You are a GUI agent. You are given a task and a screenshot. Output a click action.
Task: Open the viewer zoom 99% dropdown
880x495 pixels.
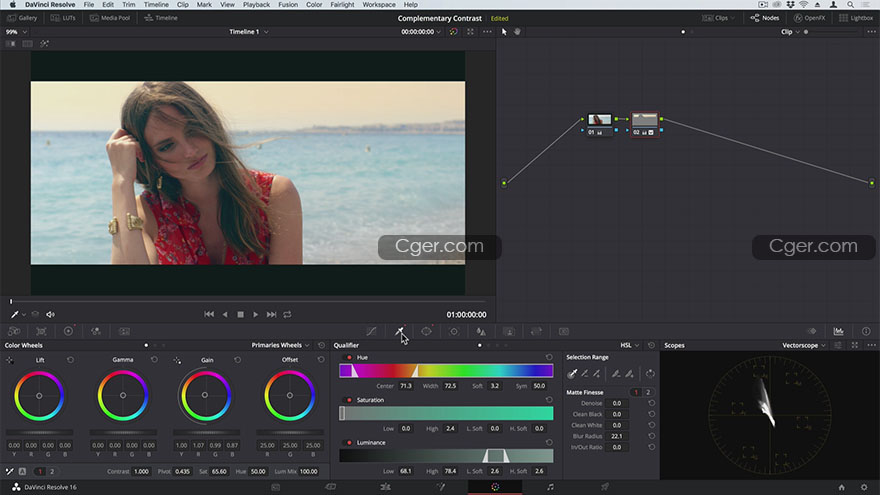[x=16, y=32]
